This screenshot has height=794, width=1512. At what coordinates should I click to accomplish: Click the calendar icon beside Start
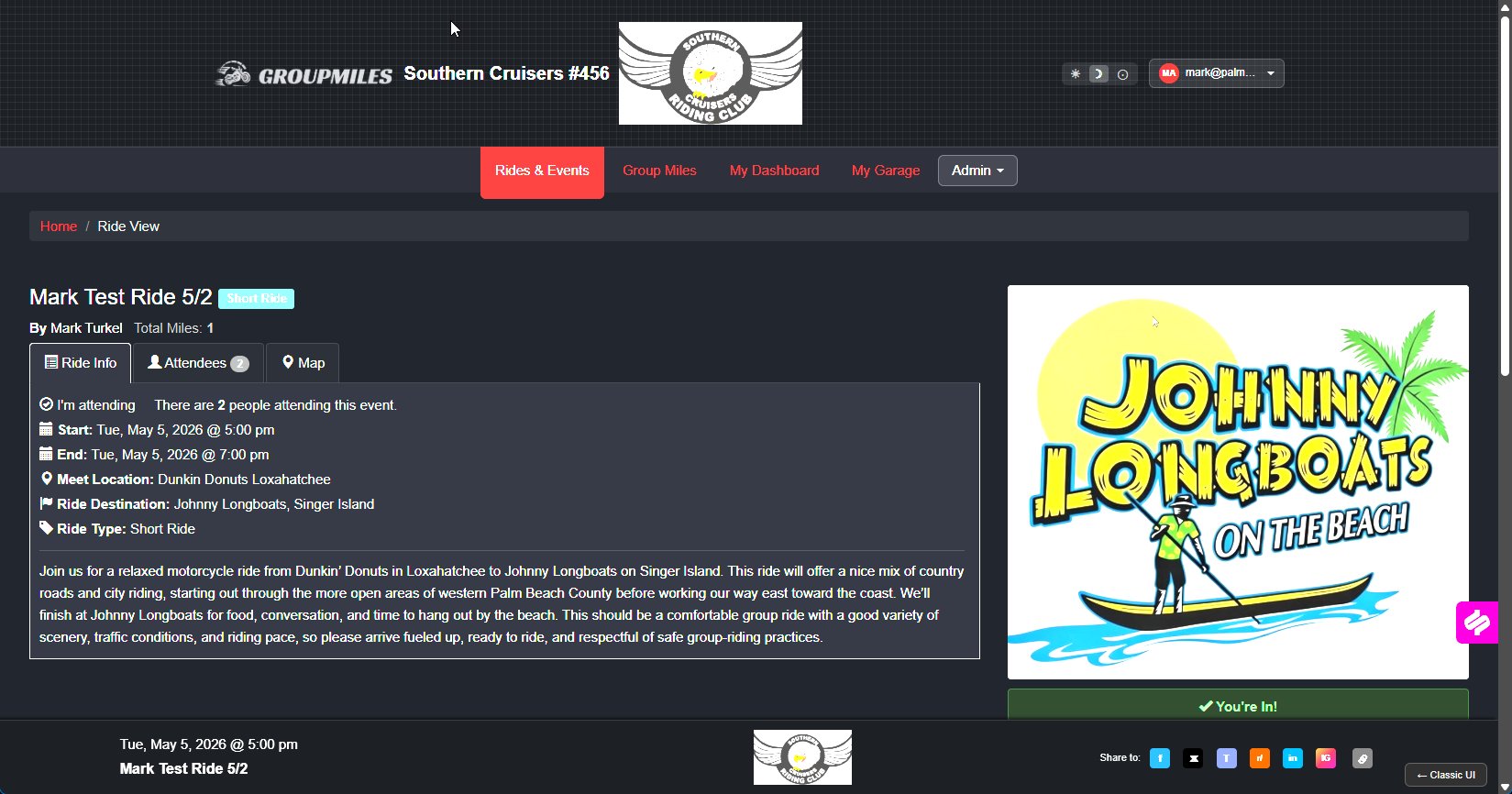tap(47, 429)
